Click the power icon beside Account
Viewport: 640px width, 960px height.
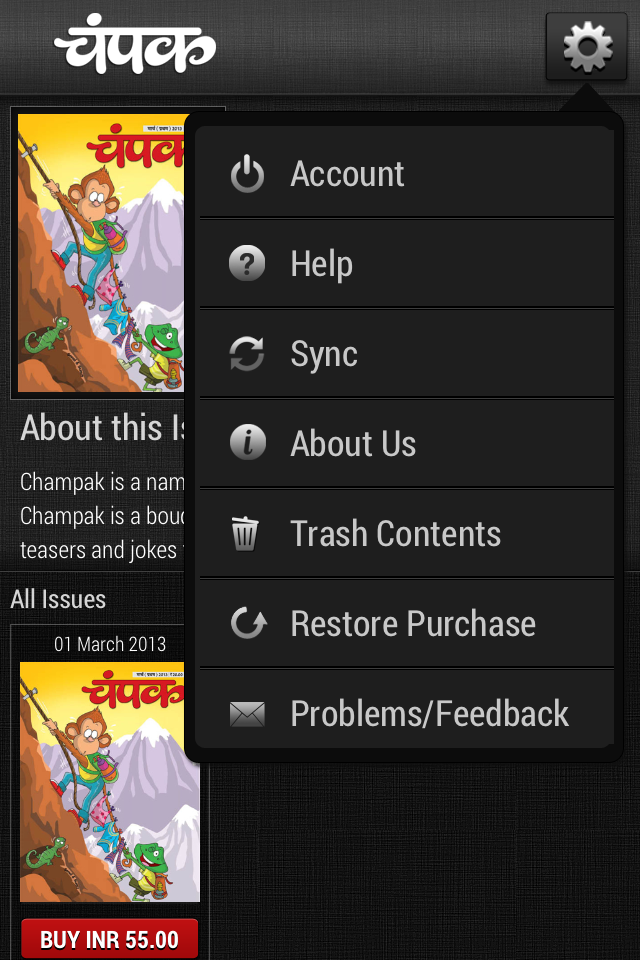(x=247, y=174)
